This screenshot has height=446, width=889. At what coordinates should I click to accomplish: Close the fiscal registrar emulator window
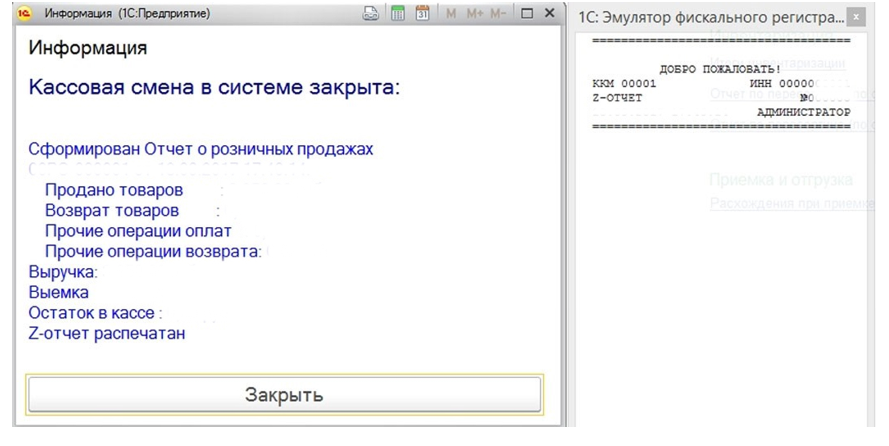pyautogui.click(x=853, y=18)
